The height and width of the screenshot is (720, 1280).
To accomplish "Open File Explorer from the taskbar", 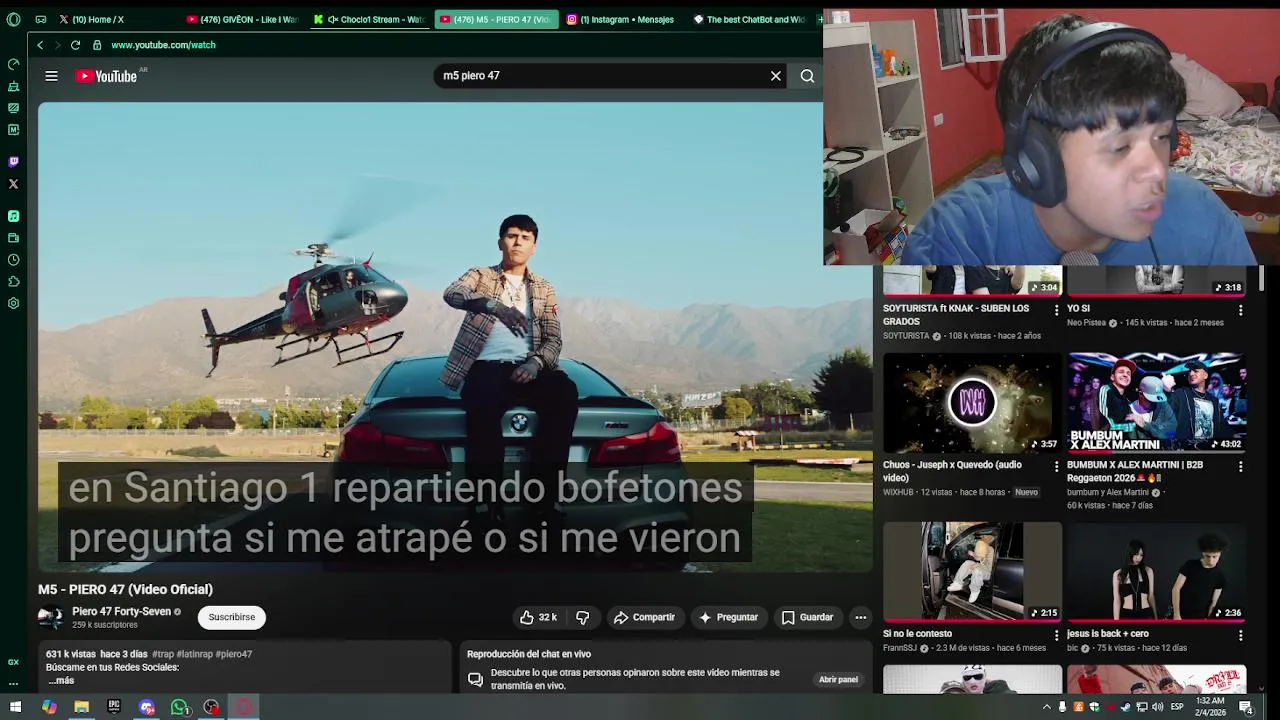I will pyautogui.click(x=81, y=707).
